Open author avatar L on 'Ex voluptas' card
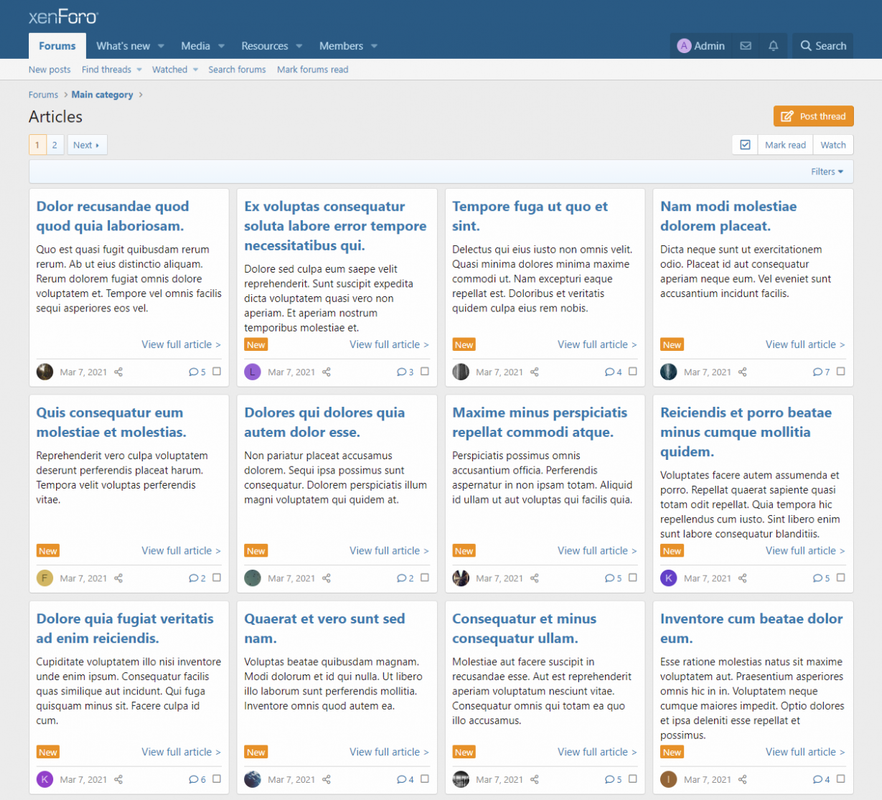 click(x=253, y=372)
